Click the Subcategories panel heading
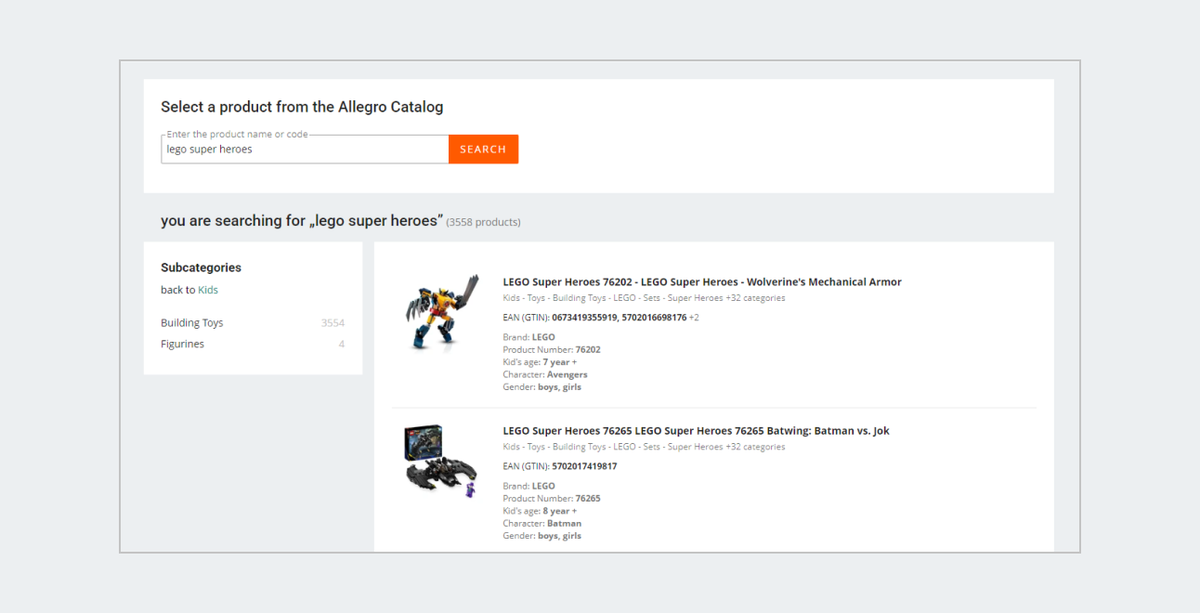Image resolution: width=1200 pixels, height=613 pixels. click(201, 268)
